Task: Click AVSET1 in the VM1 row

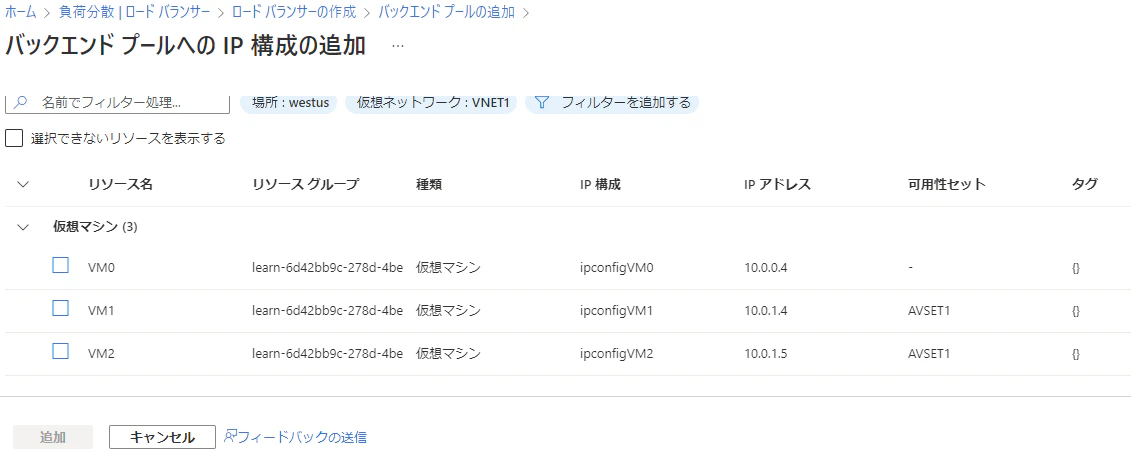Action: 929,311
